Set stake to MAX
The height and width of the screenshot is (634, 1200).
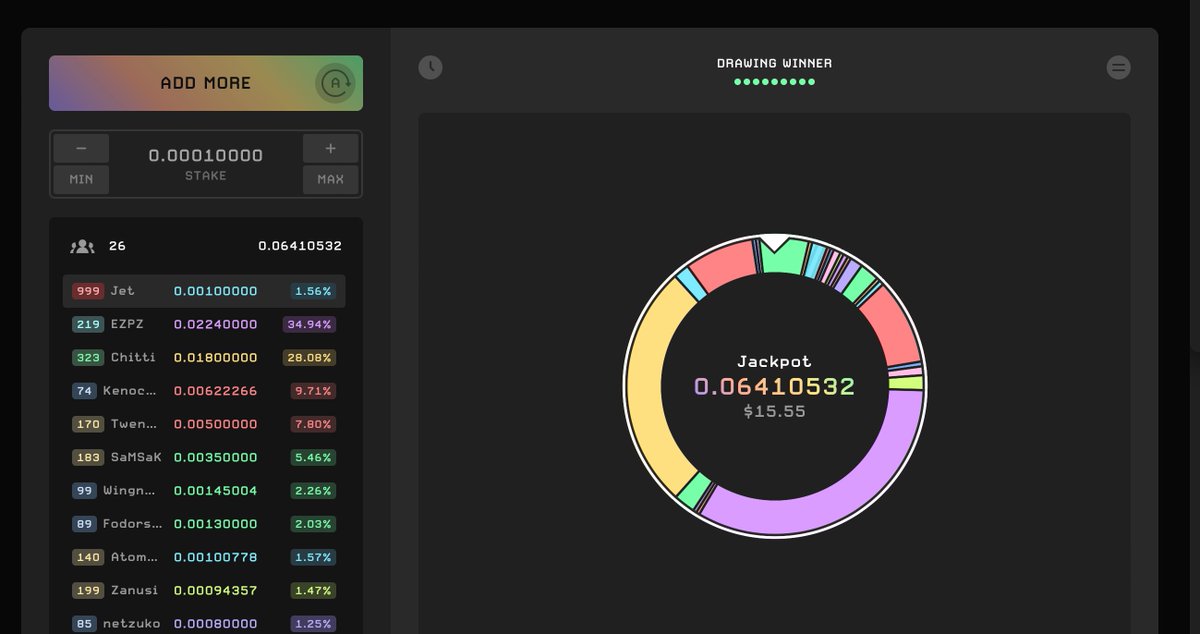[x=331, y=180]
